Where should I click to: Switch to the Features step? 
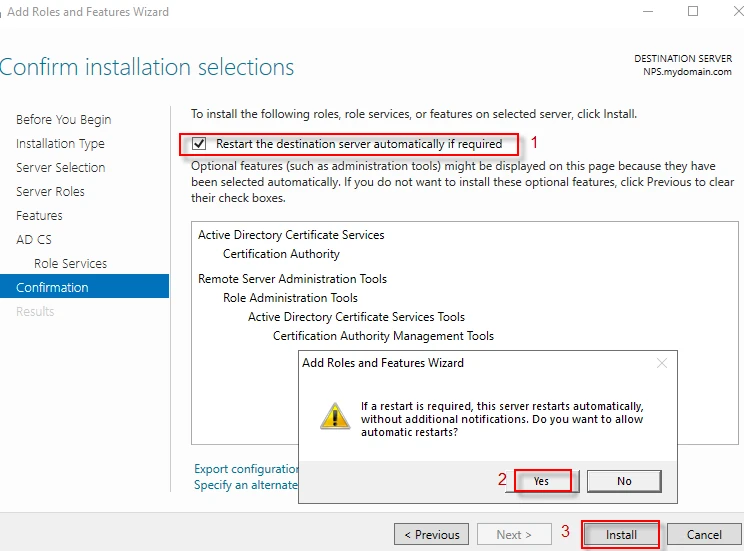[x=39, y=216]
